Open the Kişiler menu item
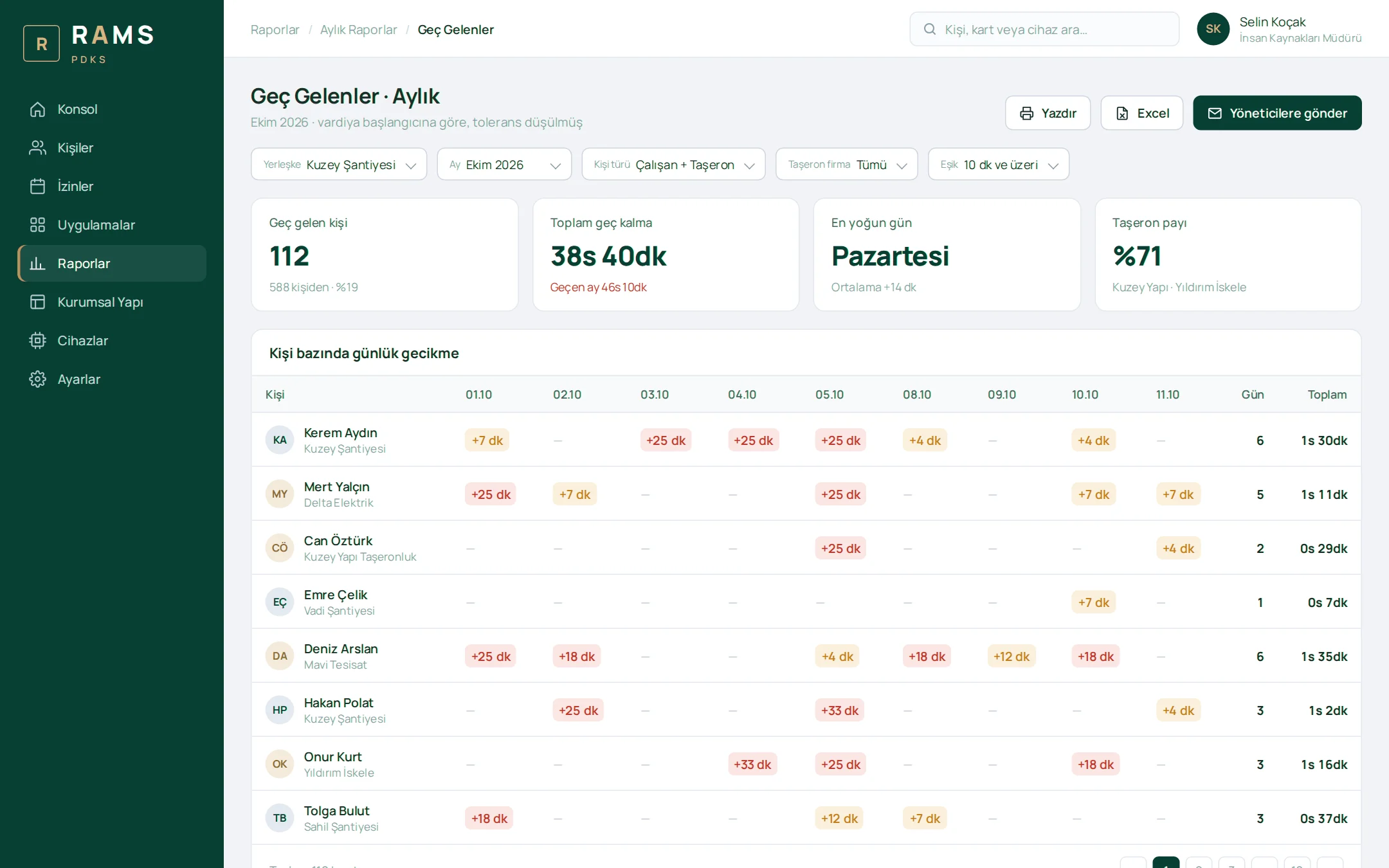Image resolution: width=1389 pixels, height=868 pixels. (112, 148)
